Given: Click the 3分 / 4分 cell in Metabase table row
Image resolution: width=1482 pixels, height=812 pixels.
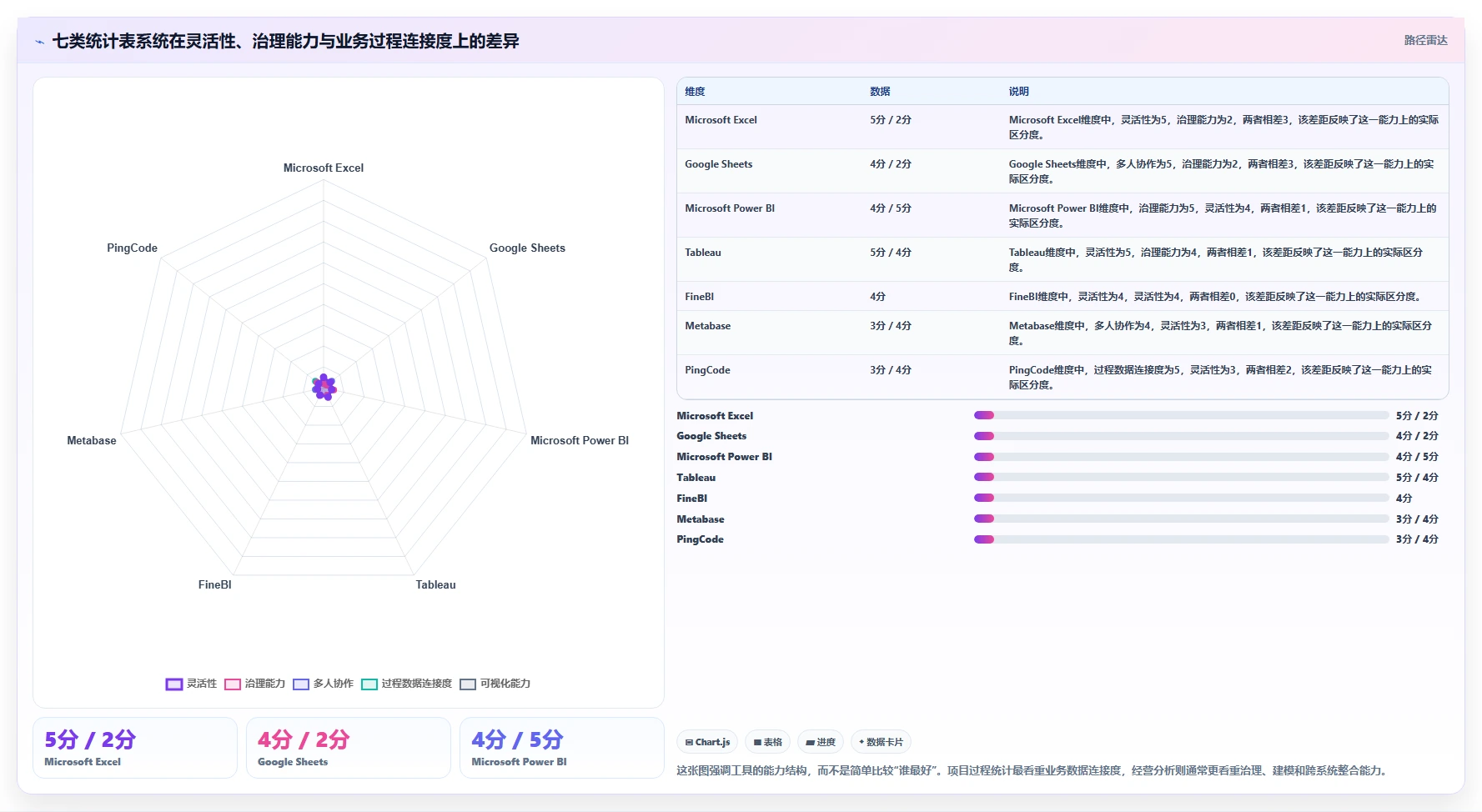Looking at the screenshot, I should pos(891,326).
